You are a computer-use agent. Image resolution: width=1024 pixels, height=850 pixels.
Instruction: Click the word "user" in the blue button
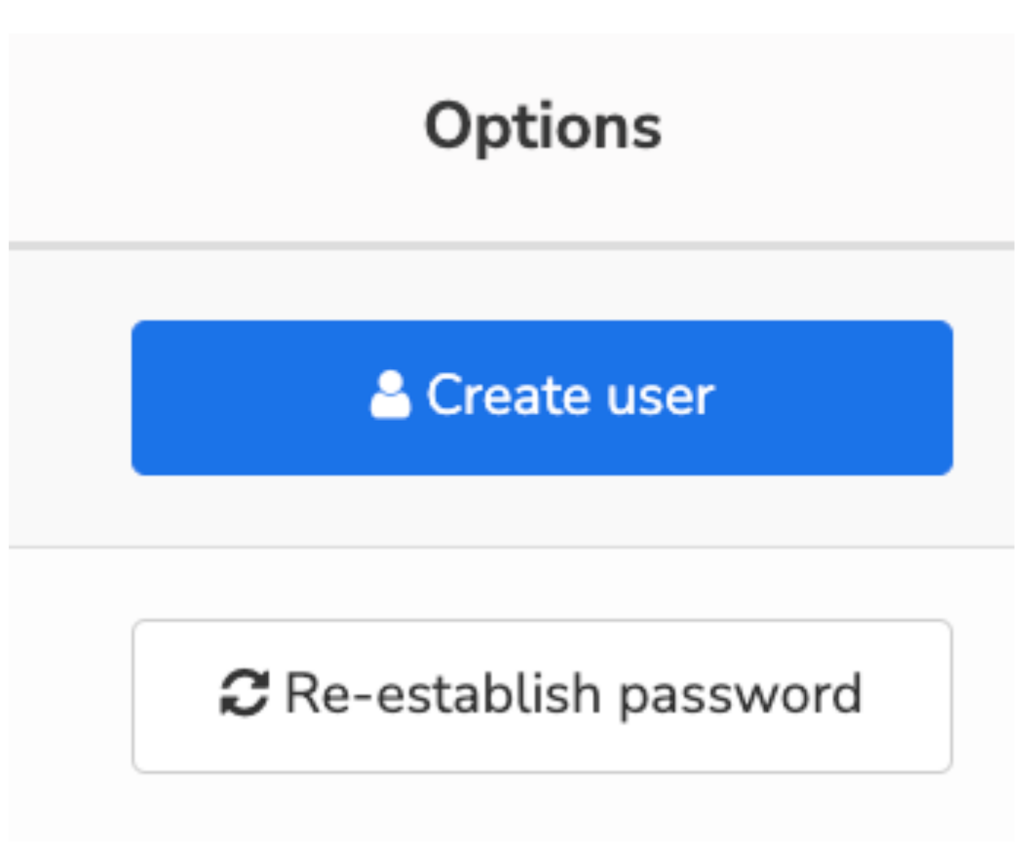click(661, 398)
